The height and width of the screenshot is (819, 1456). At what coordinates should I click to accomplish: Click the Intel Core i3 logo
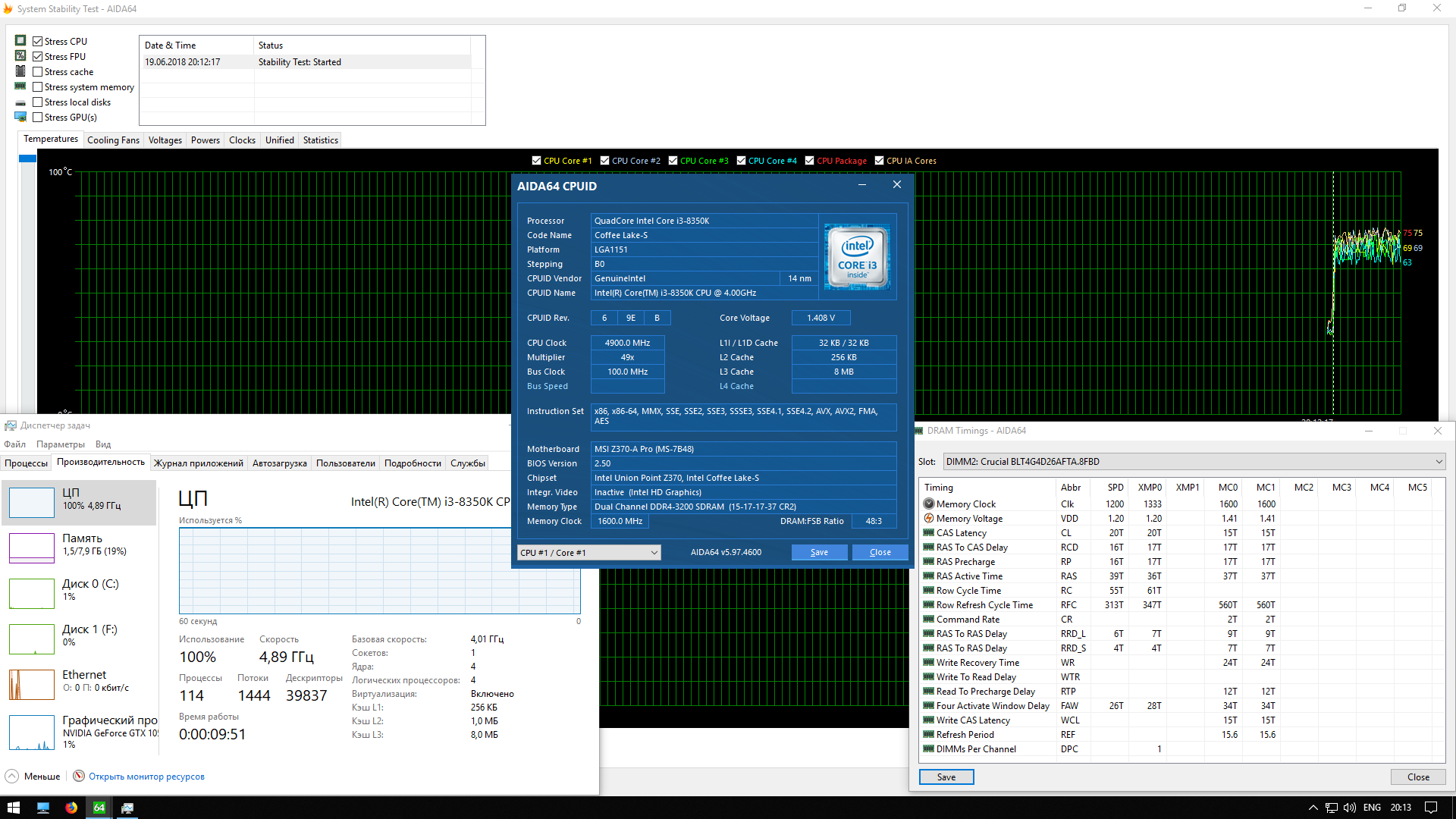[857, 256]
